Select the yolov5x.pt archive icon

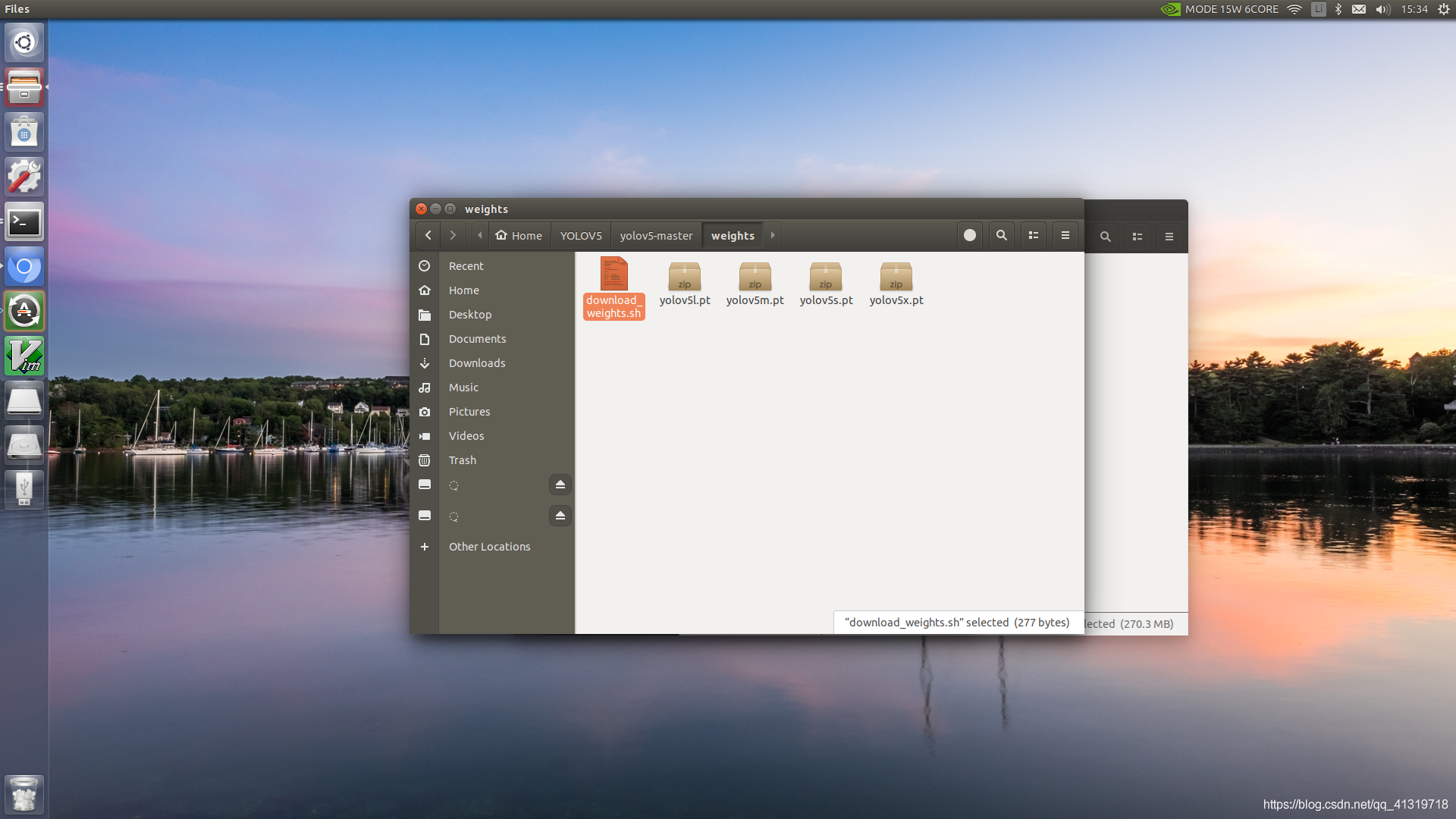896,277
